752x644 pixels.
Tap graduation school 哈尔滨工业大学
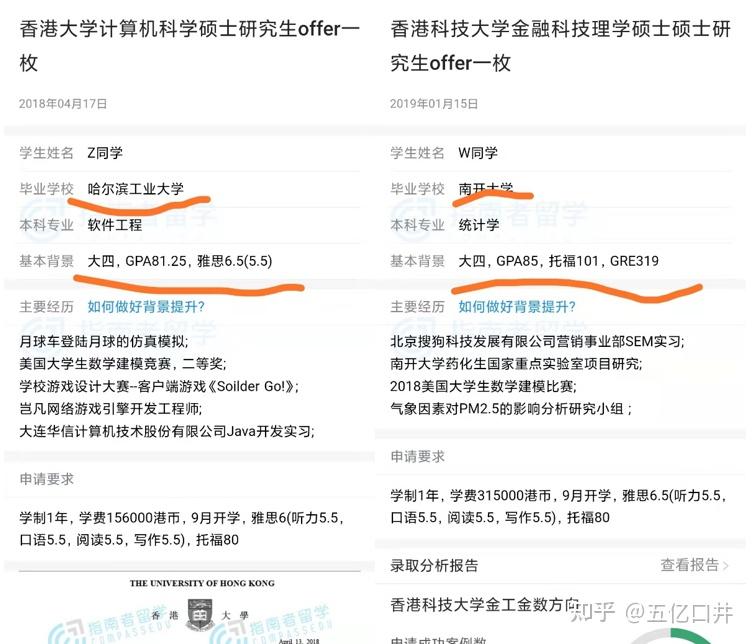(x=135, y=188)
